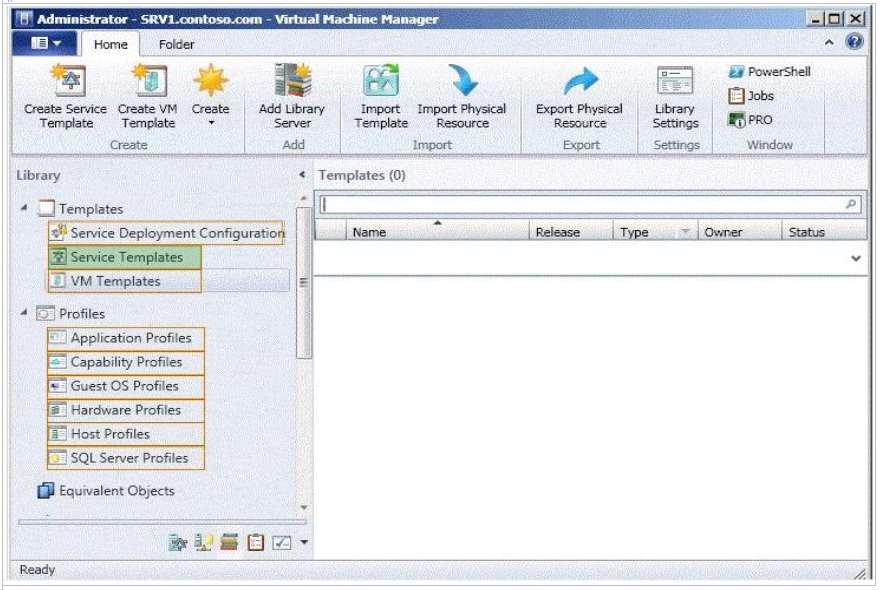
Task: Open the navigation buttons options dropdown
Action: pos(304,542)
